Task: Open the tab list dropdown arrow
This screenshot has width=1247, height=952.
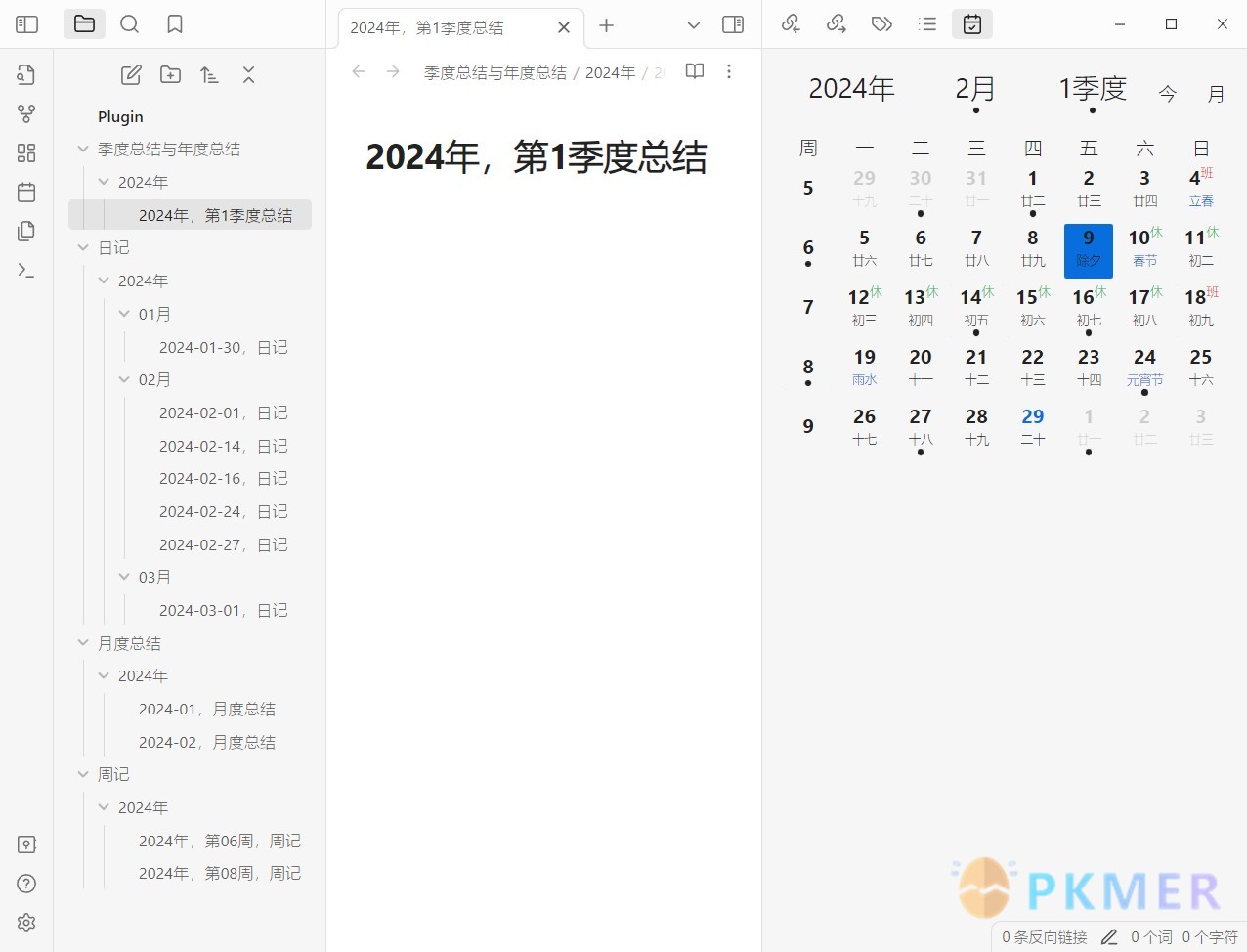Action: (x=693, y=25)
